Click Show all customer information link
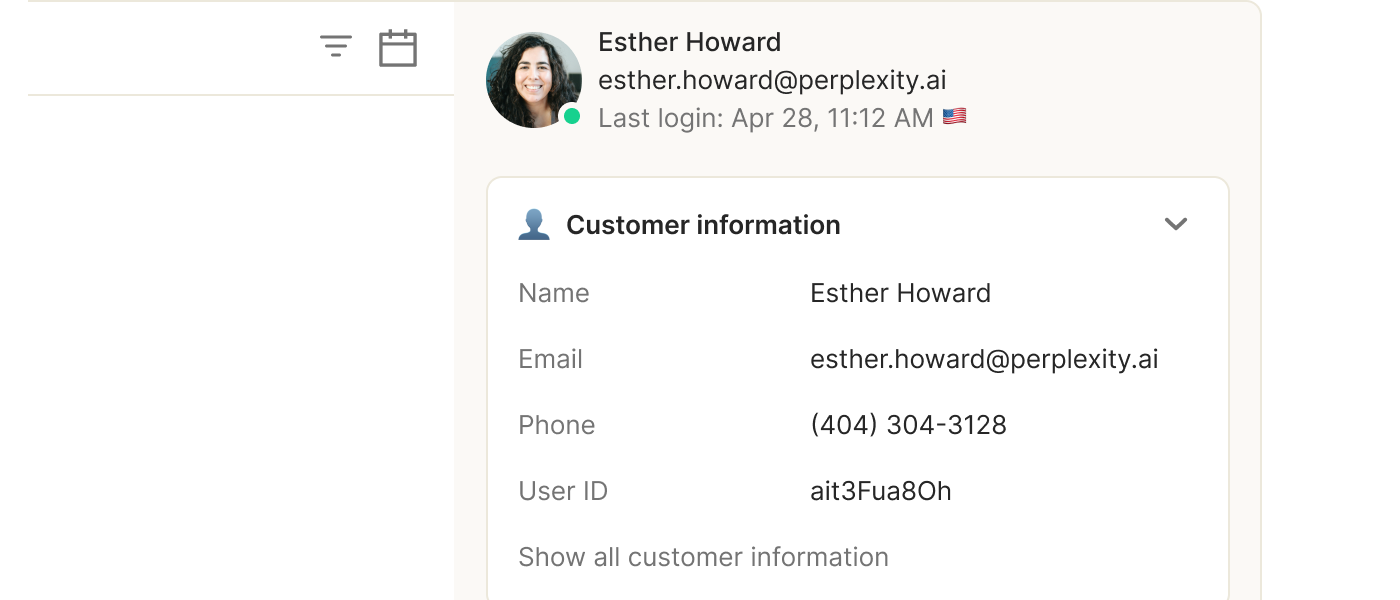 click(x=703, y=557)
